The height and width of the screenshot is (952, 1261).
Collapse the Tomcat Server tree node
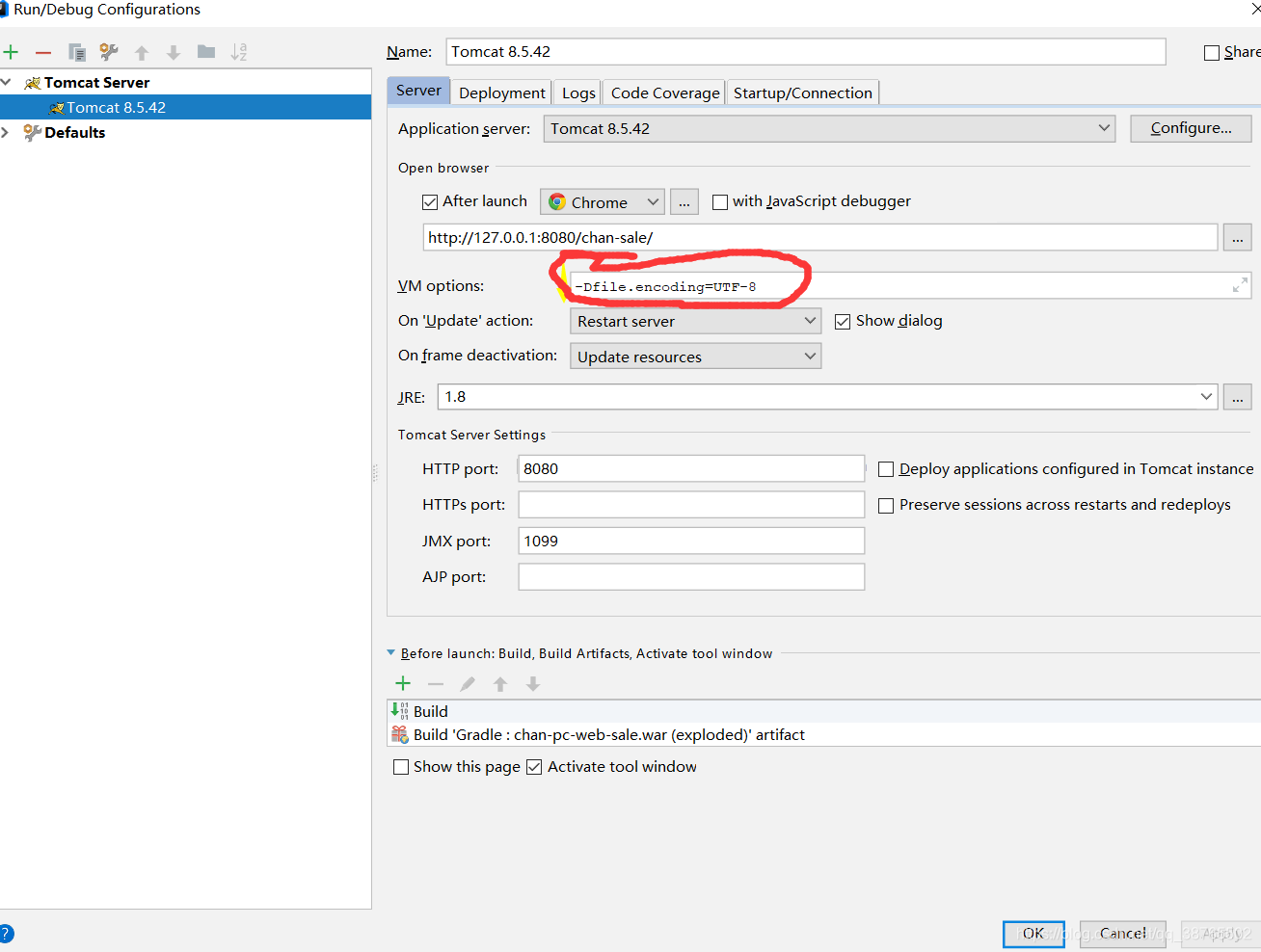pos(7,83)
